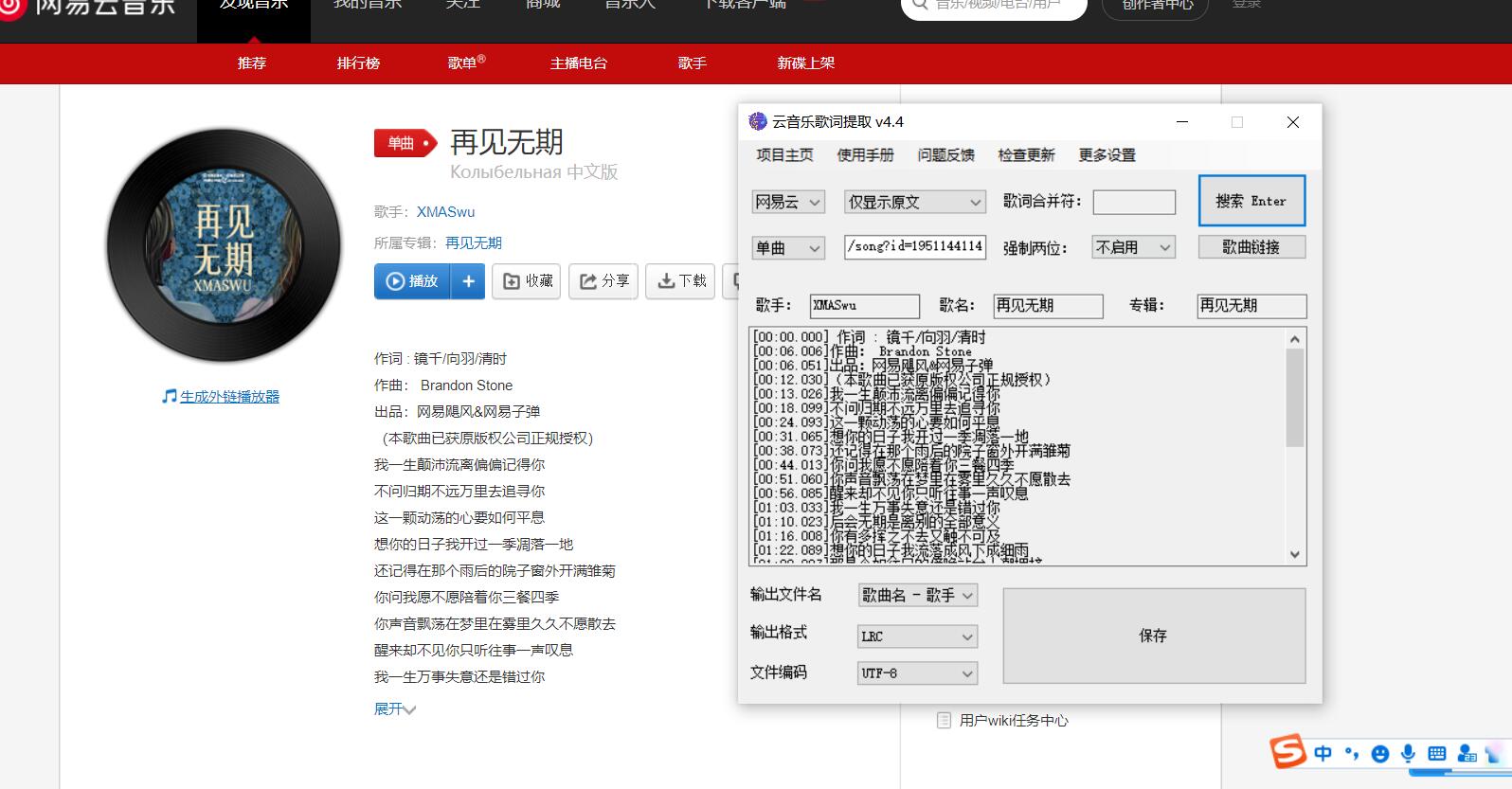This screenshot has height=789, width=1512.
Task: Click the plus icon beside 播放
Action: 468,281
